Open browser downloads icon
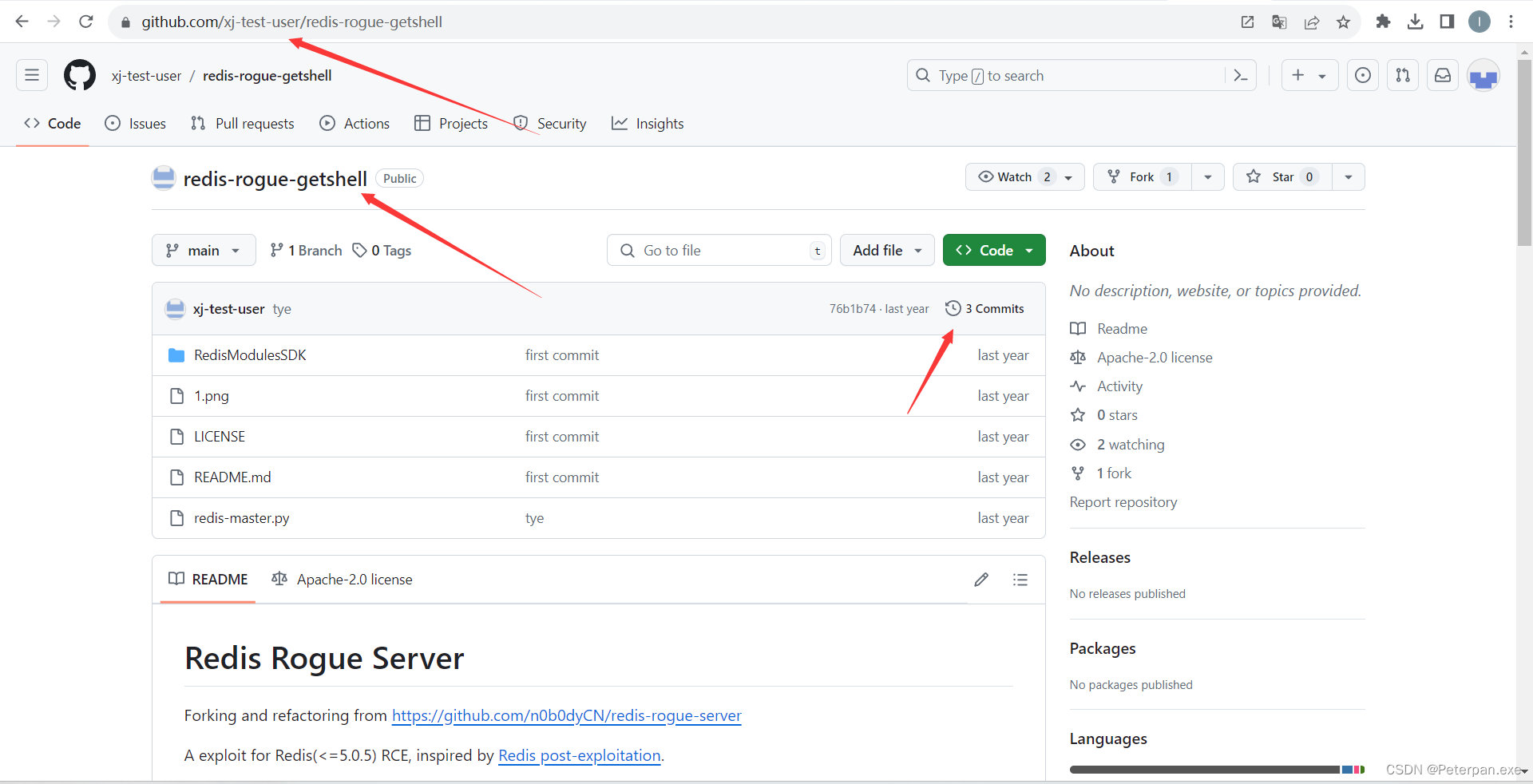The image size is (1533, 784). 1415,22
